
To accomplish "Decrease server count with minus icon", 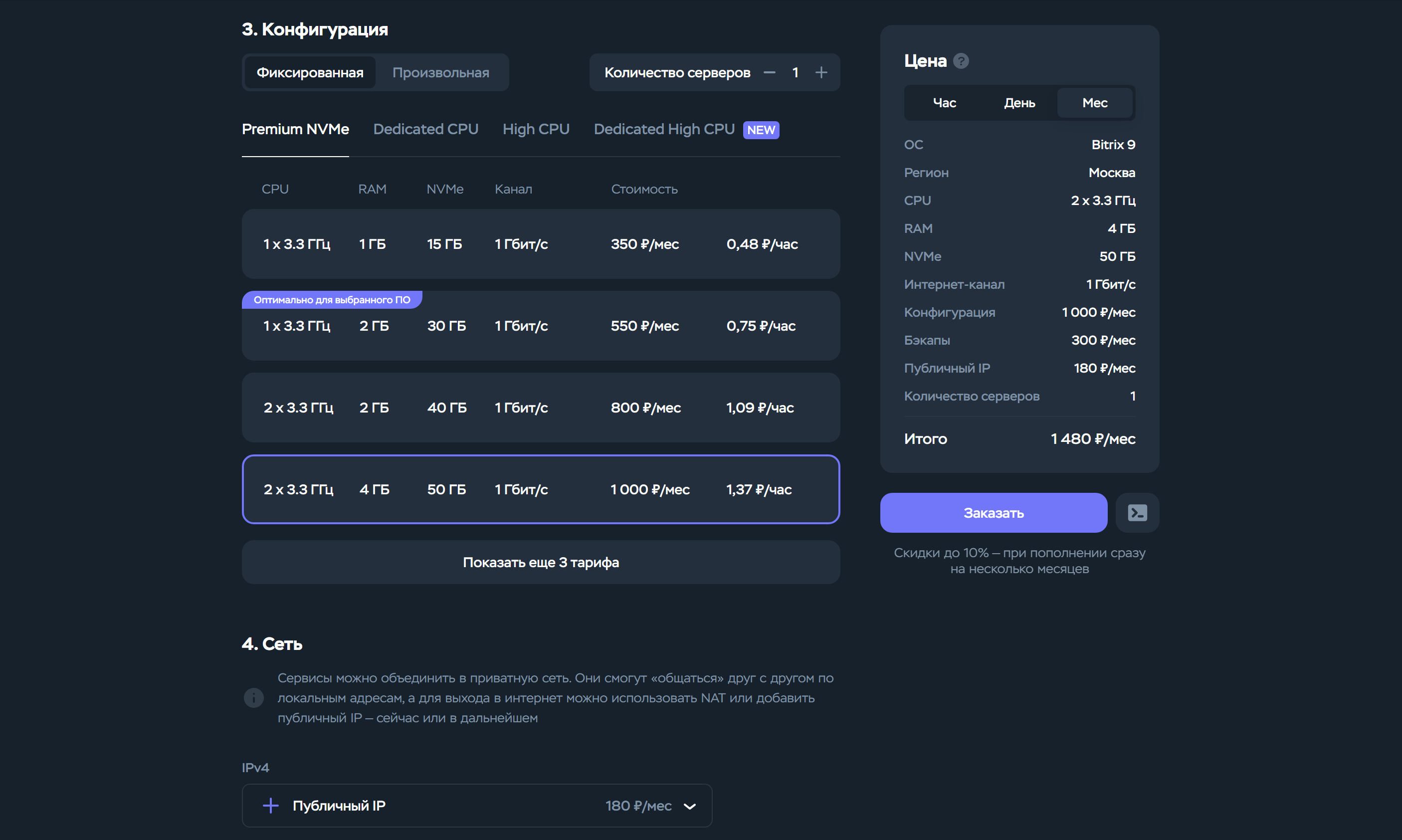I will (769, 72).
